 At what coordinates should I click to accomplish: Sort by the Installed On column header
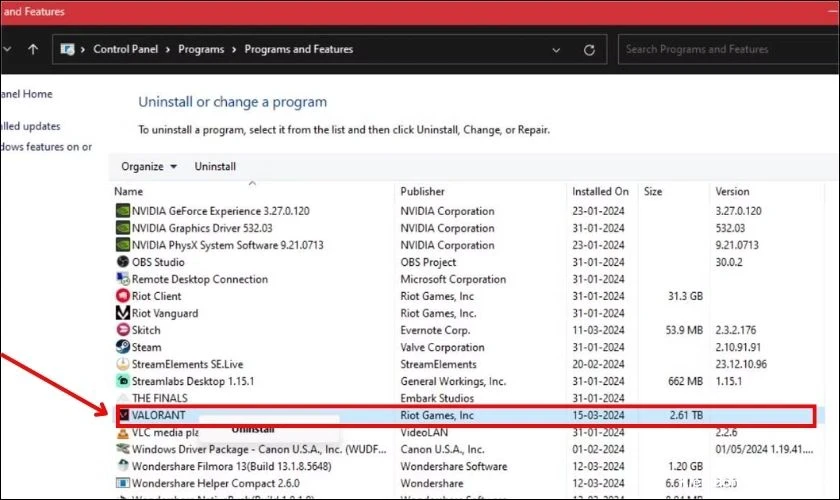tap(600, 191)
